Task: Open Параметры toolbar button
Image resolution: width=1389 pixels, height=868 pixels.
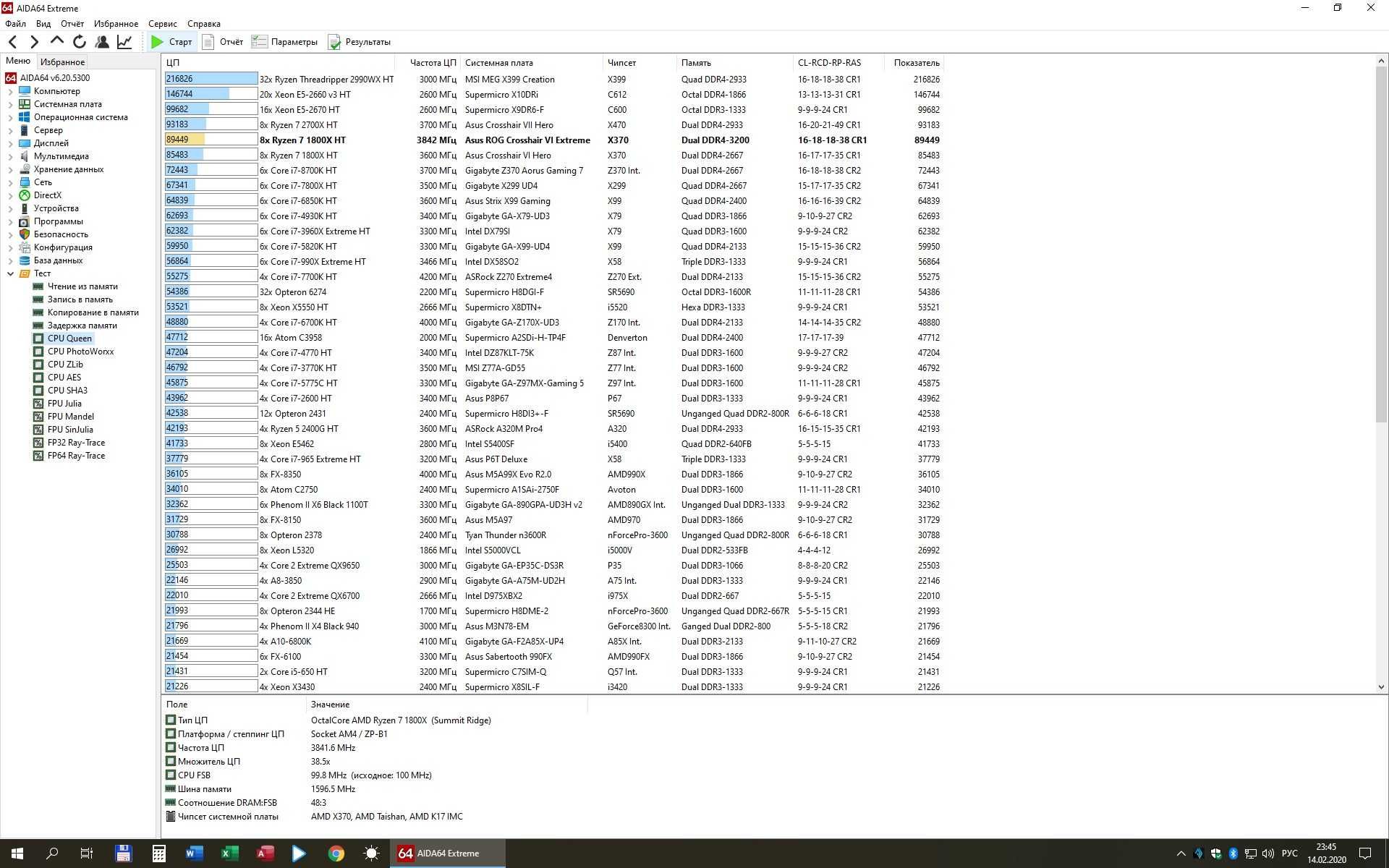Action: coord(284,42)
